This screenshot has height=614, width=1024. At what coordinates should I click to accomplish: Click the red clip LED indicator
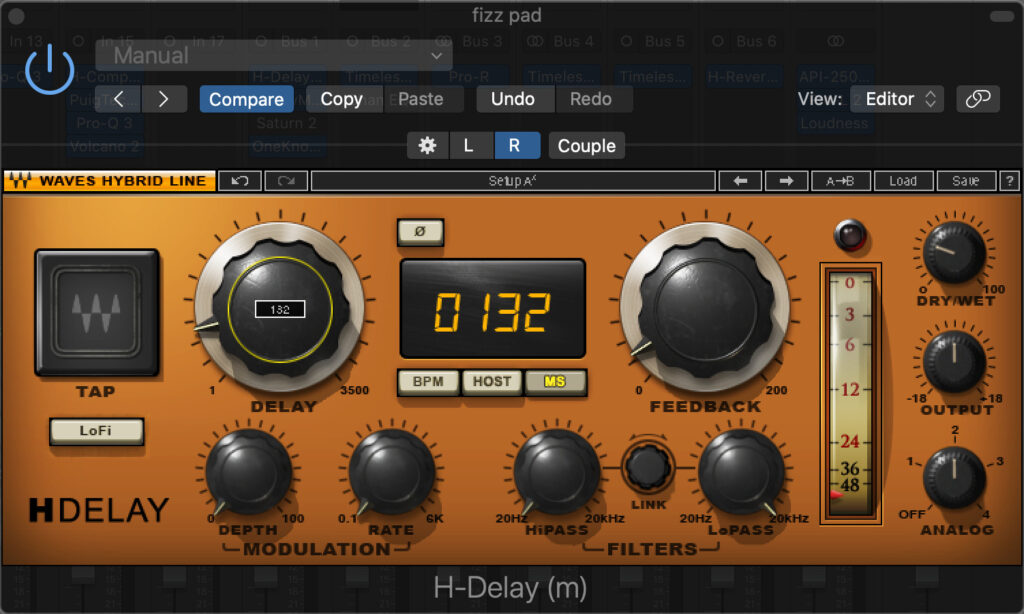(850, 235)
